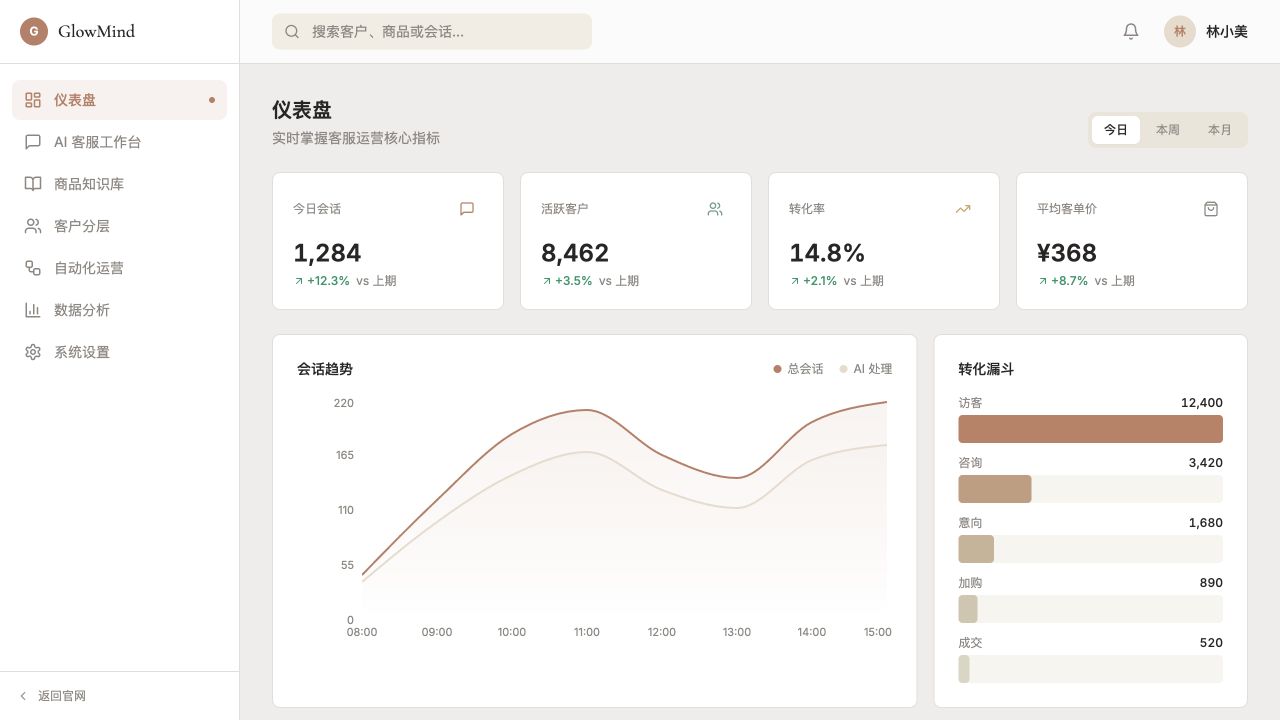
Task: Click the 意向 funnel bar
Action: coord(1090,549)
